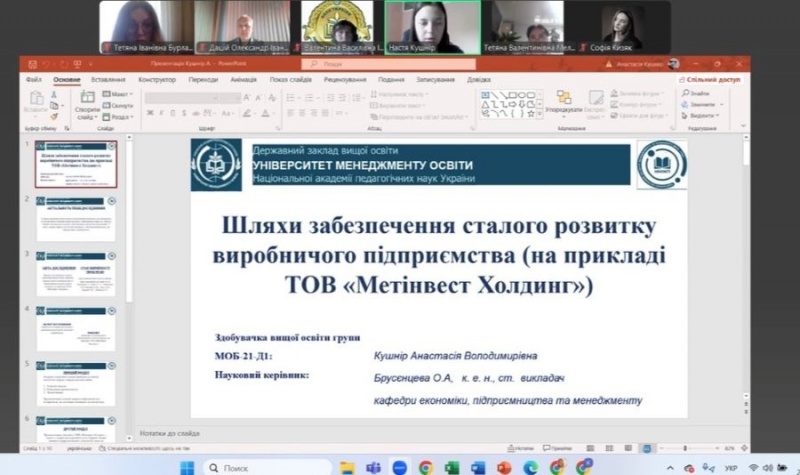
Task: Click the Упорядкувати arrange button
Action: pyautogui.click(x=563, y=104)
